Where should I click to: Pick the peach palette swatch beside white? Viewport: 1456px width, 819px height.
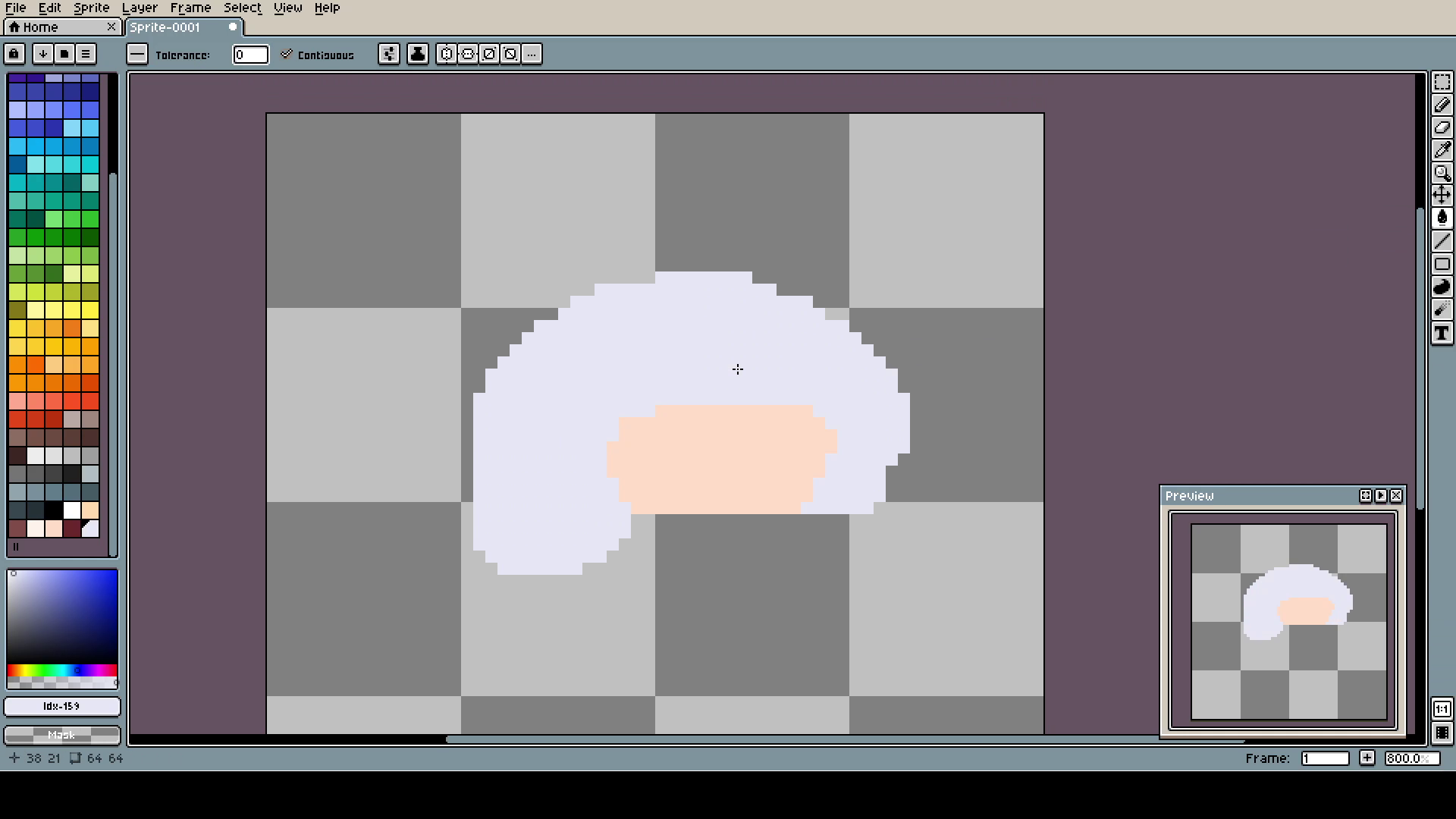tap(90, 510)
